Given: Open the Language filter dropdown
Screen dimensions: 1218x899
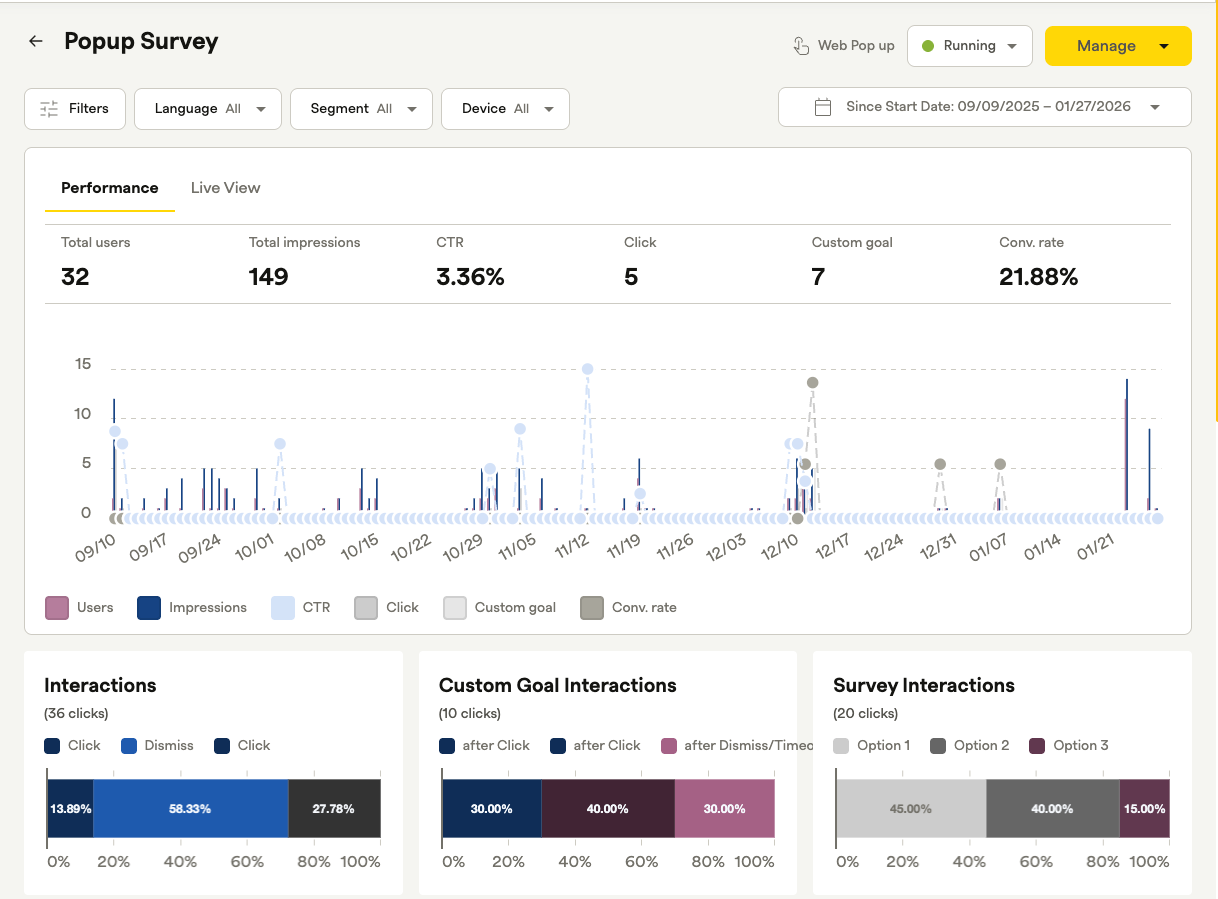Looking at the screenshot, I should coord(208,109).
